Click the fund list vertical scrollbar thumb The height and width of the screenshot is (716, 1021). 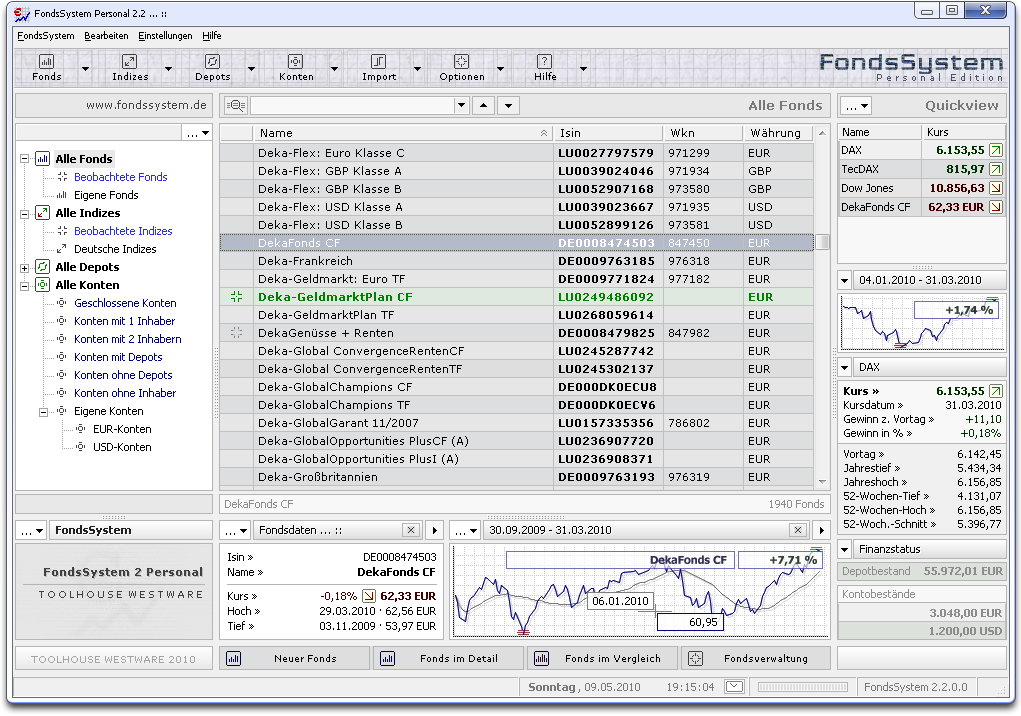coord(823,242)
